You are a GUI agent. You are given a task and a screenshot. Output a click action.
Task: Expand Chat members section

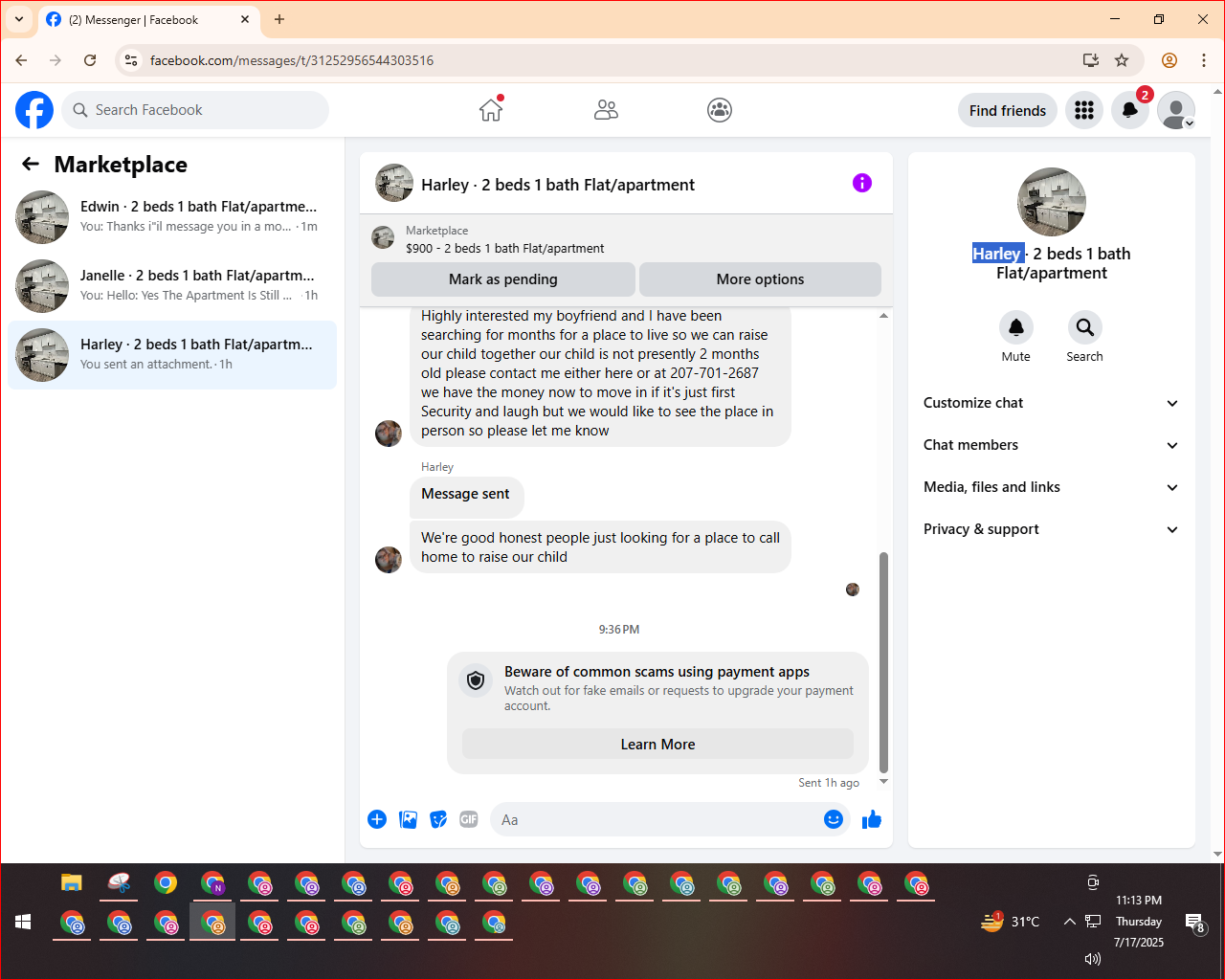1052,445
